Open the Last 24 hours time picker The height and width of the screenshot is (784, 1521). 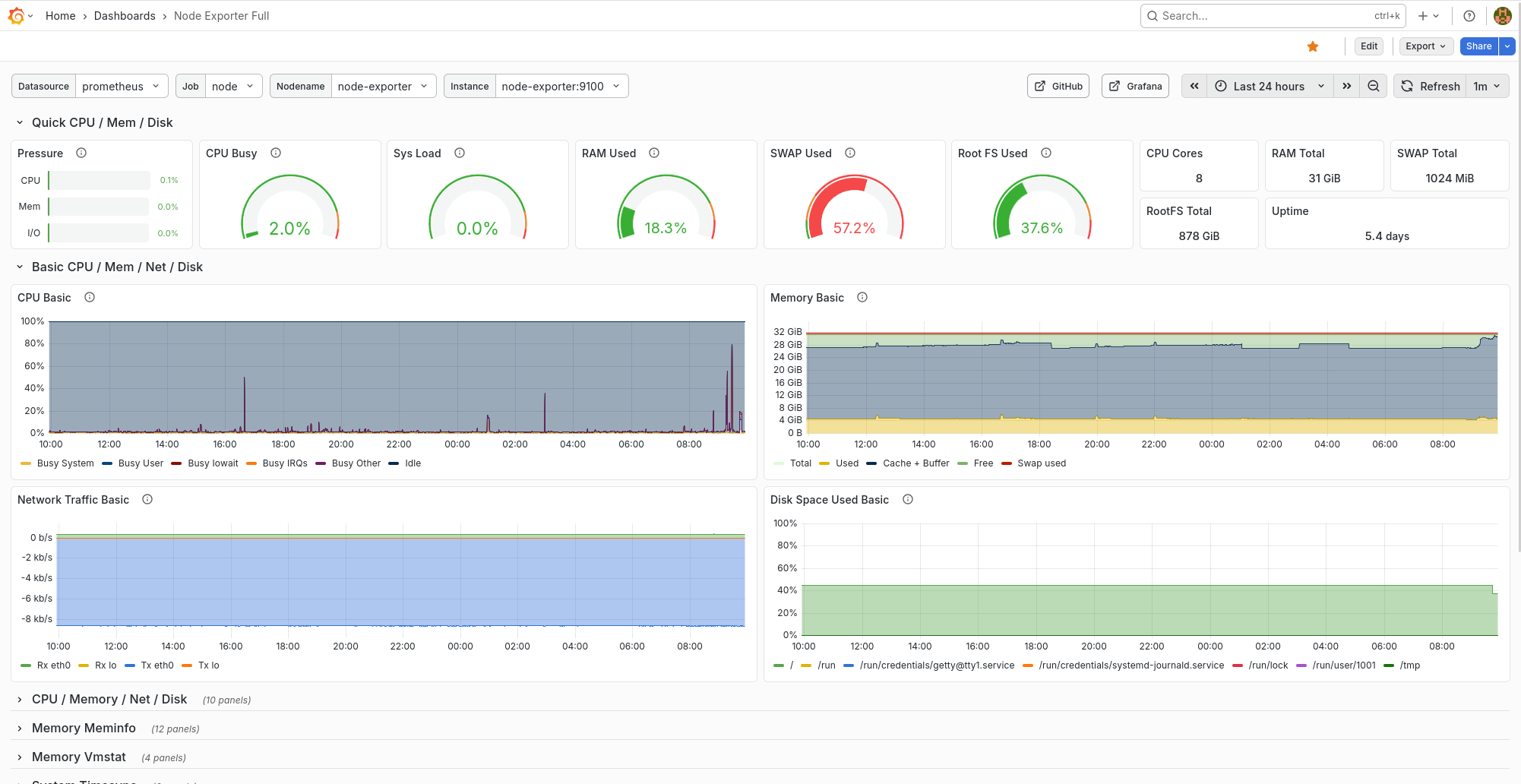1270,86
